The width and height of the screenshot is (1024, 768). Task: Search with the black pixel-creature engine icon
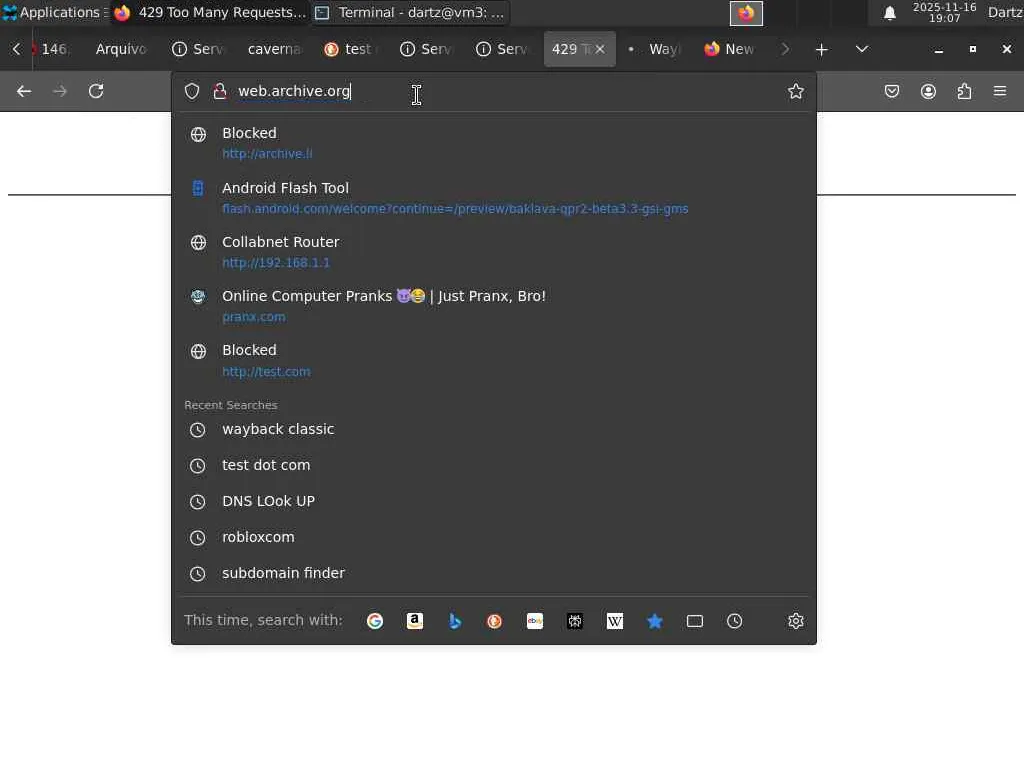pos(575,621)
